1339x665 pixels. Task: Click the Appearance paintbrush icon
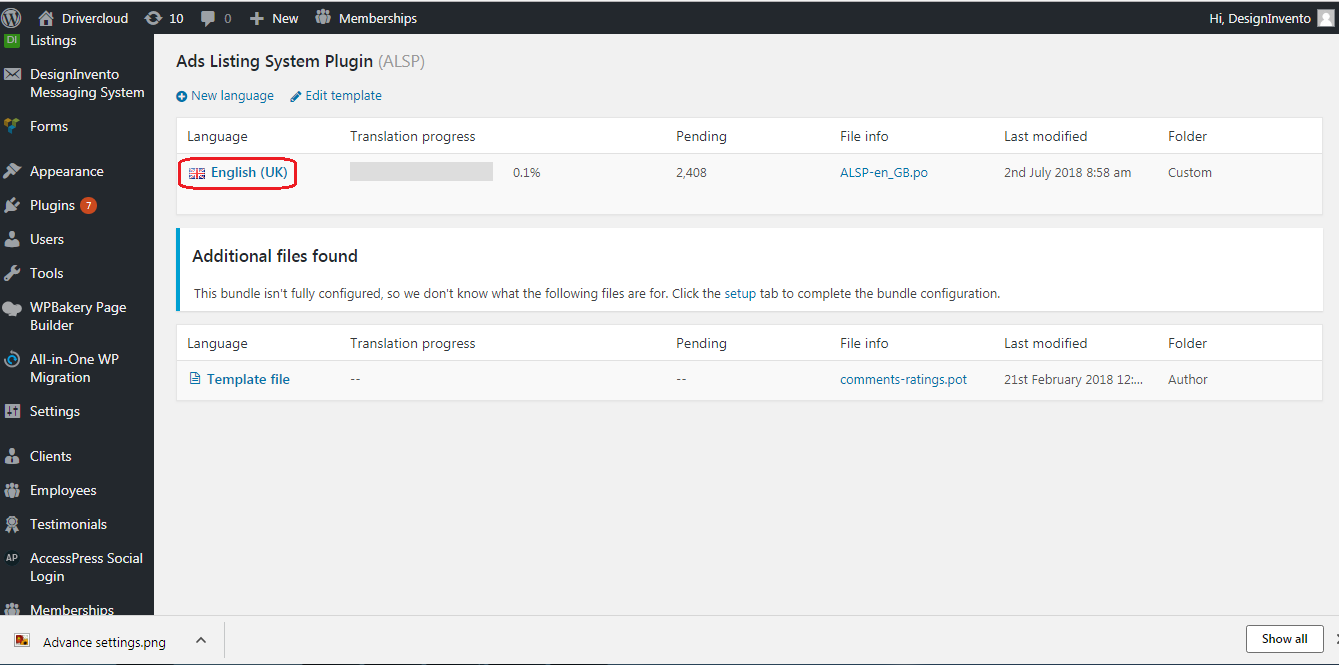[12, 171]
